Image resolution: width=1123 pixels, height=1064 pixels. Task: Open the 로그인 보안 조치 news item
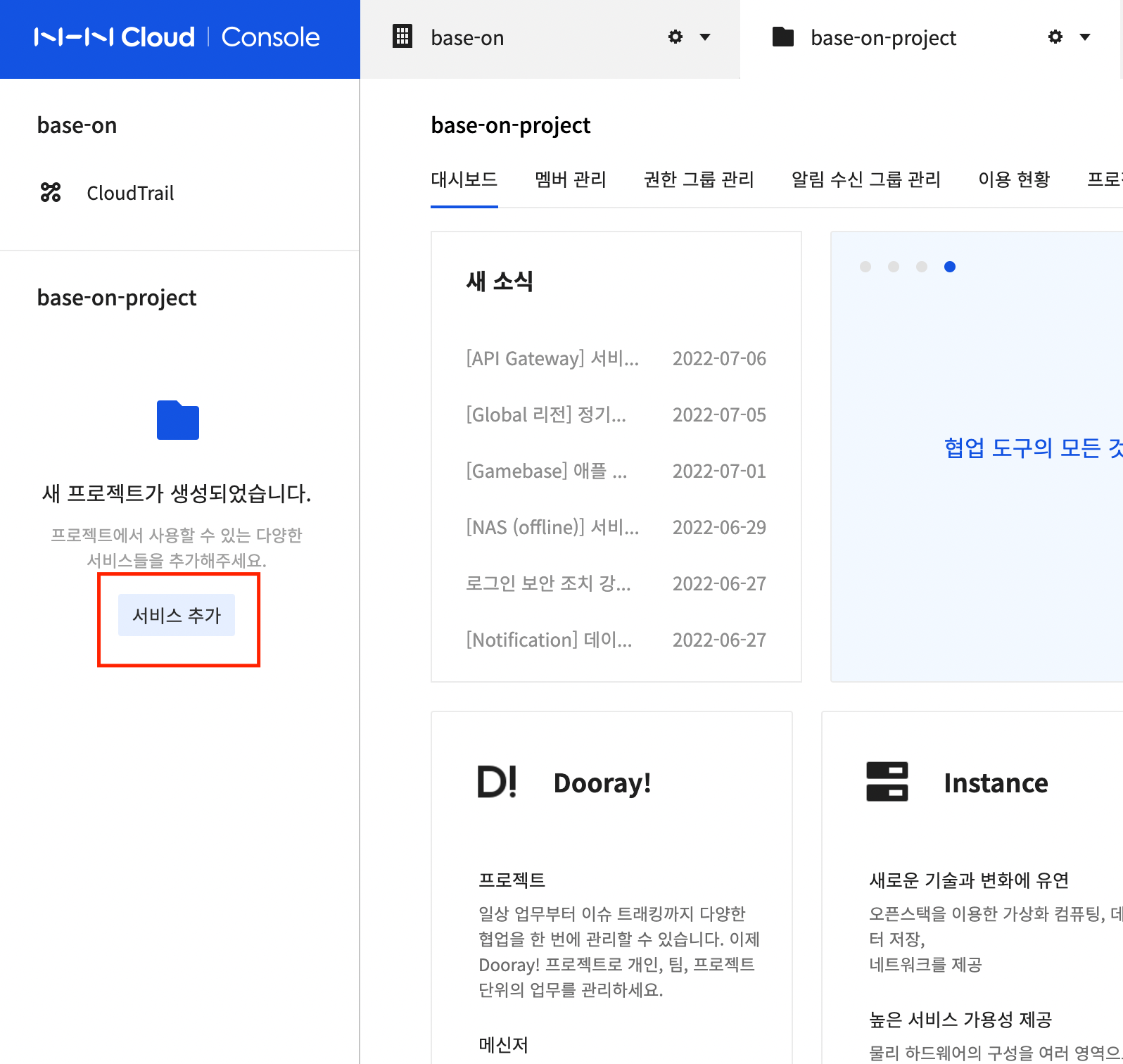click(x=548, y=583)
